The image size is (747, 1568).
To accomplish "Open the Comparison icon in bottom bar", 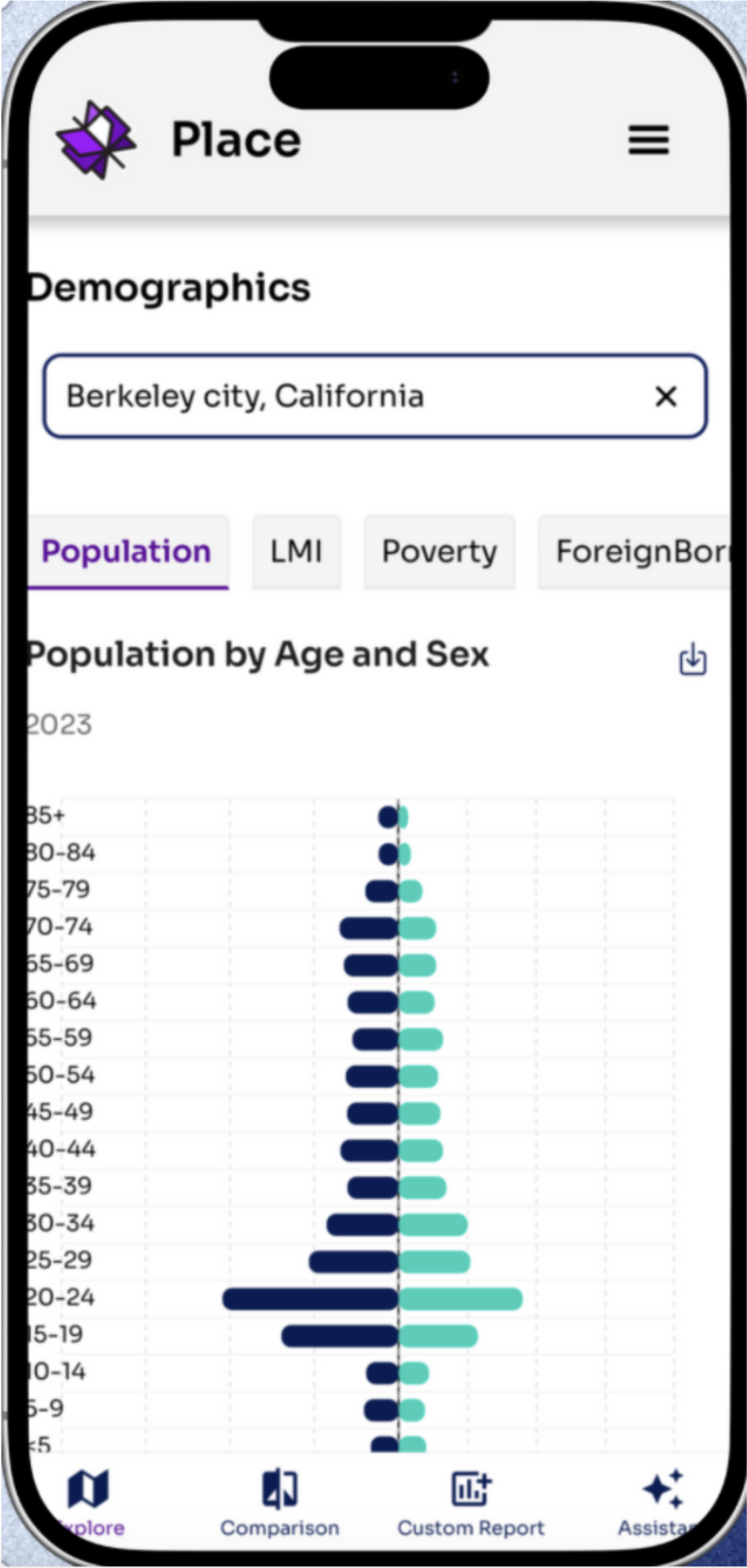I will click(279, 1489).
